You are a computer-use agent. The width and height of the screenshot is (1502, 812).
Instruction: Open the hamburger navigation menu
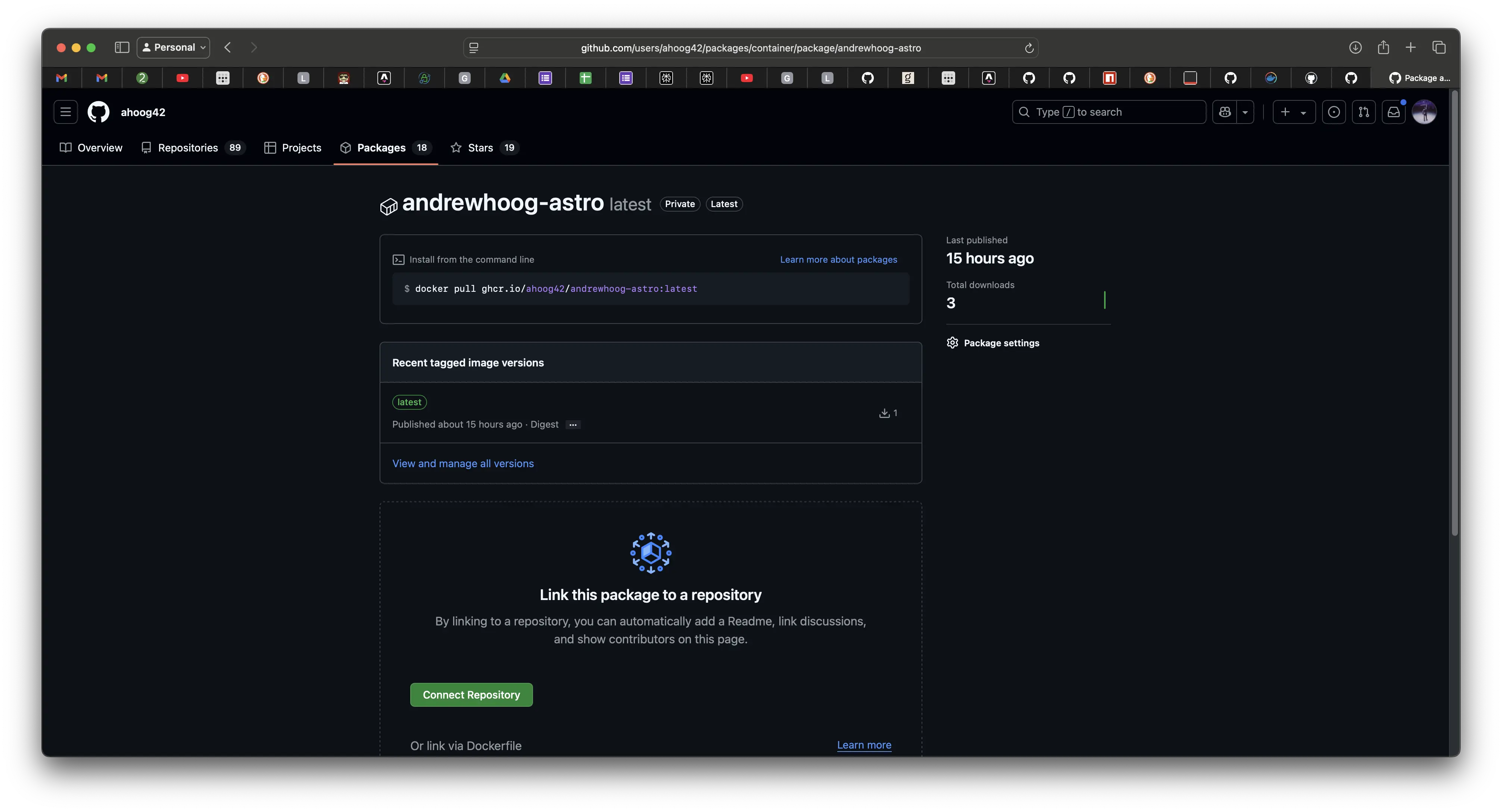tap(65, 111)
